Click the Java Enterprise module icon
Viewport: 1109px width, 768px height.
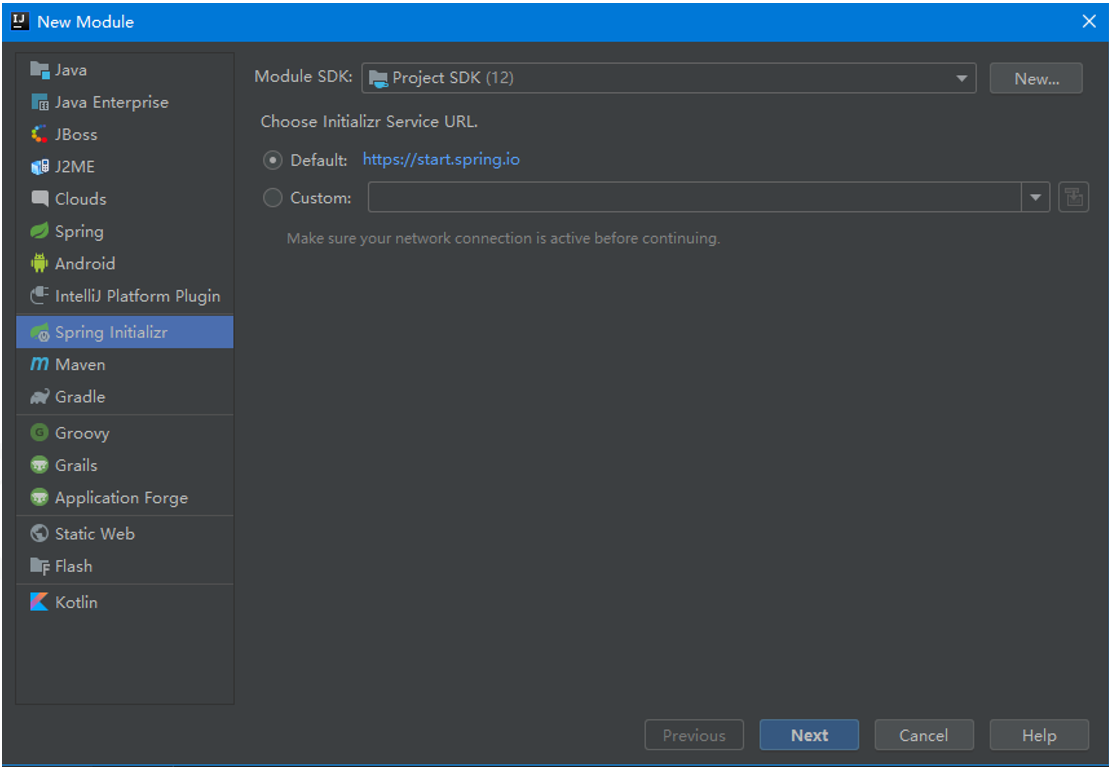(x=40, y=102)
